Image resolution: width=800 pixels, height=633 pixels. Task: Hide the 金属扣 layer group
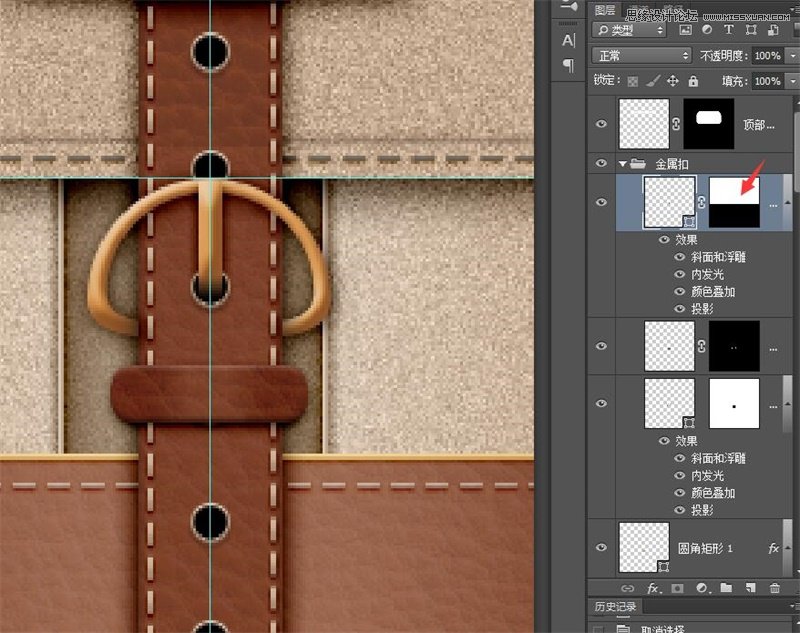pyautogui.click(x=601, y=163)
